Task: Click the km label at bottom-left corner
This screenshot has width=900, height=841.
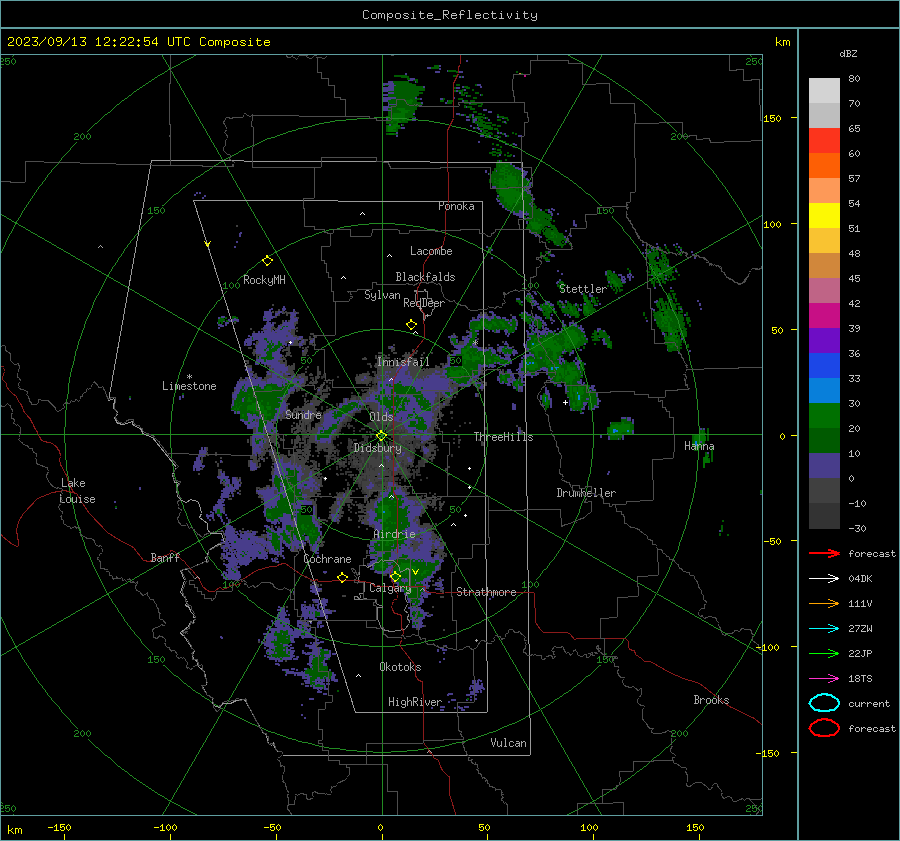Action: 14,830
